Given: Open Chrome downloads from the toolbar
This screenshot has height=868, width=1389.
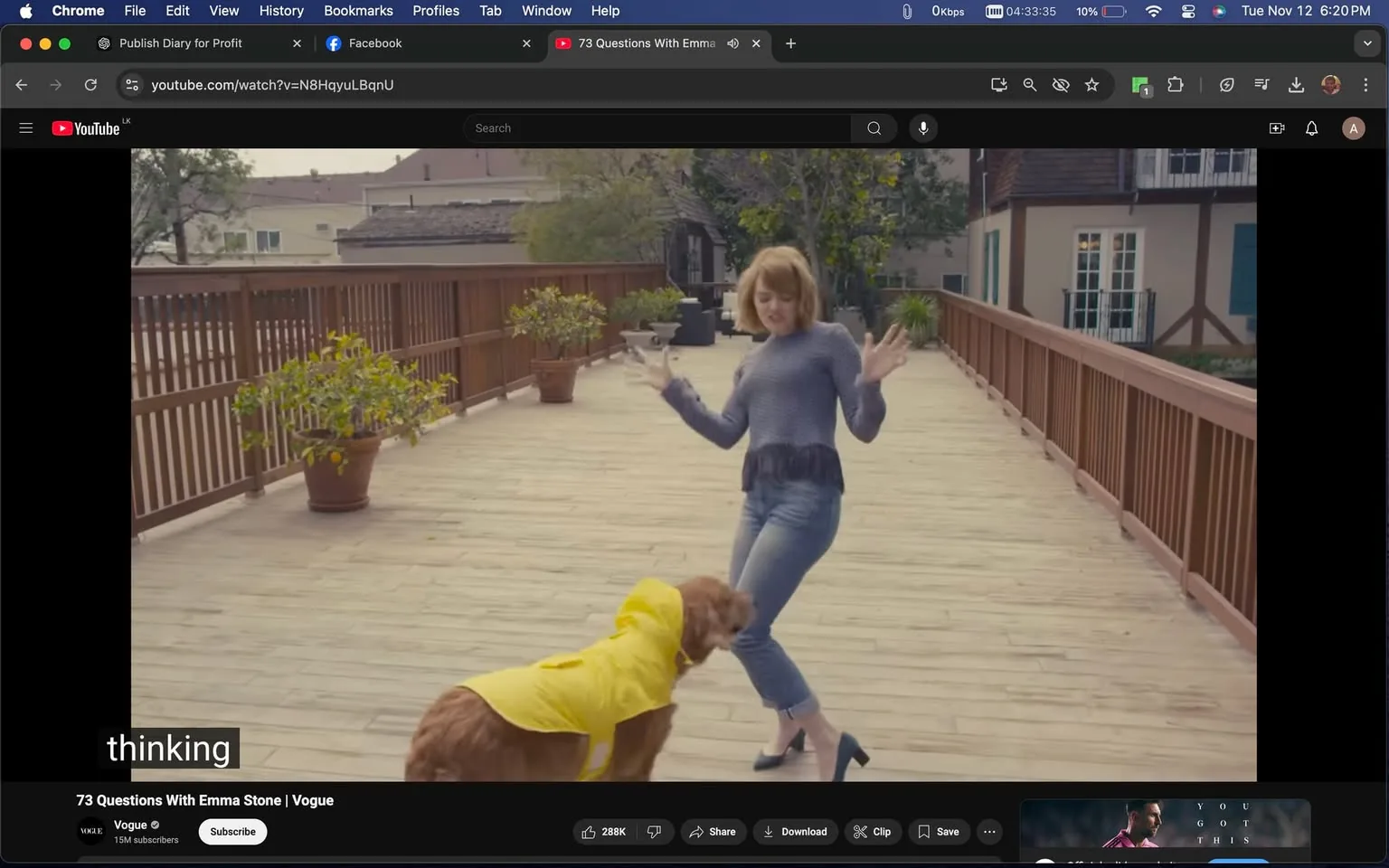Looking at the screenshot, I should pos(1296,84).
